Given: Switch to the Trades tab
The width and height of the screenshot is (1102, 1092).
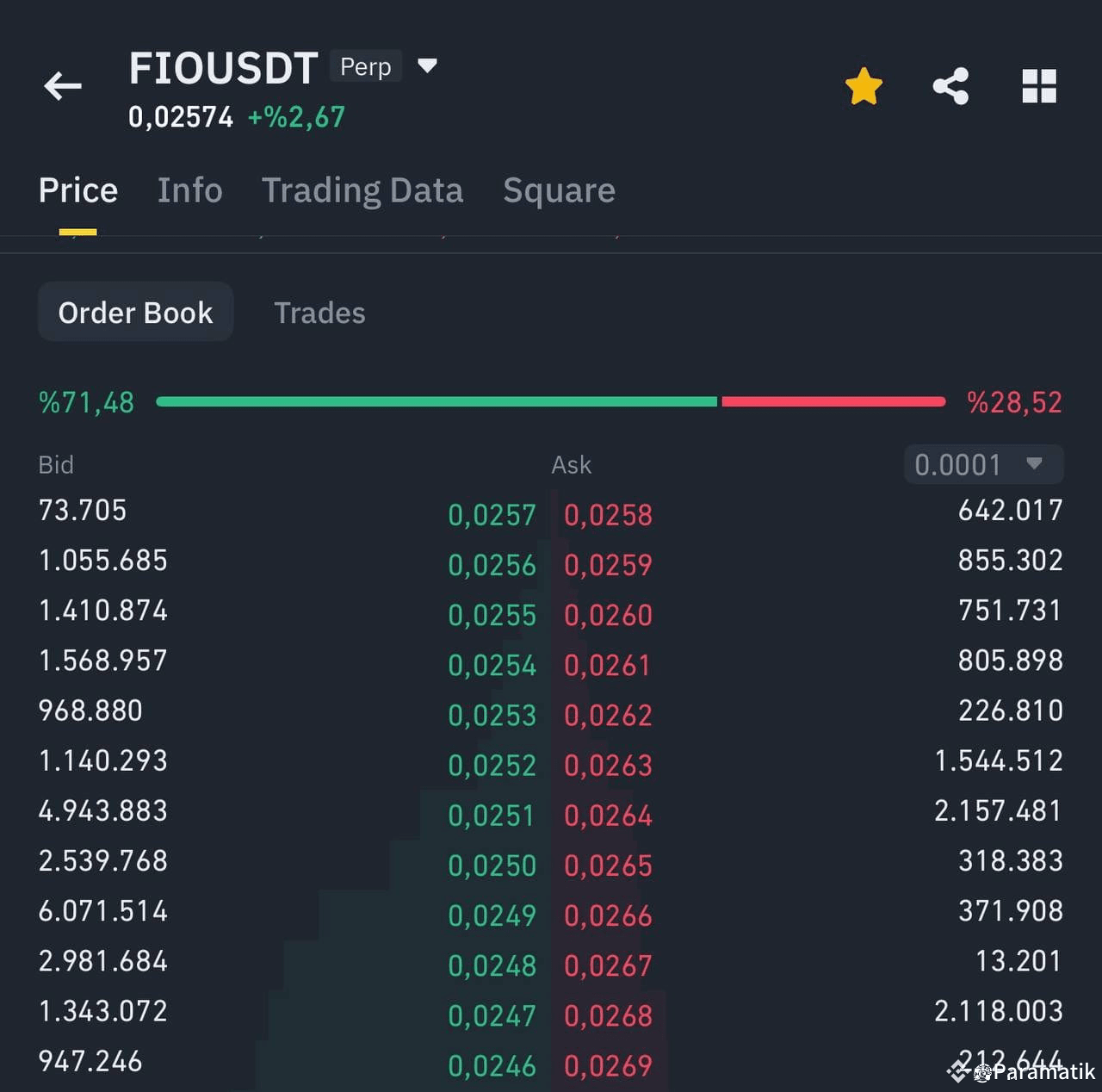Looking at the screenshot, I should click(x=319, y=313).
